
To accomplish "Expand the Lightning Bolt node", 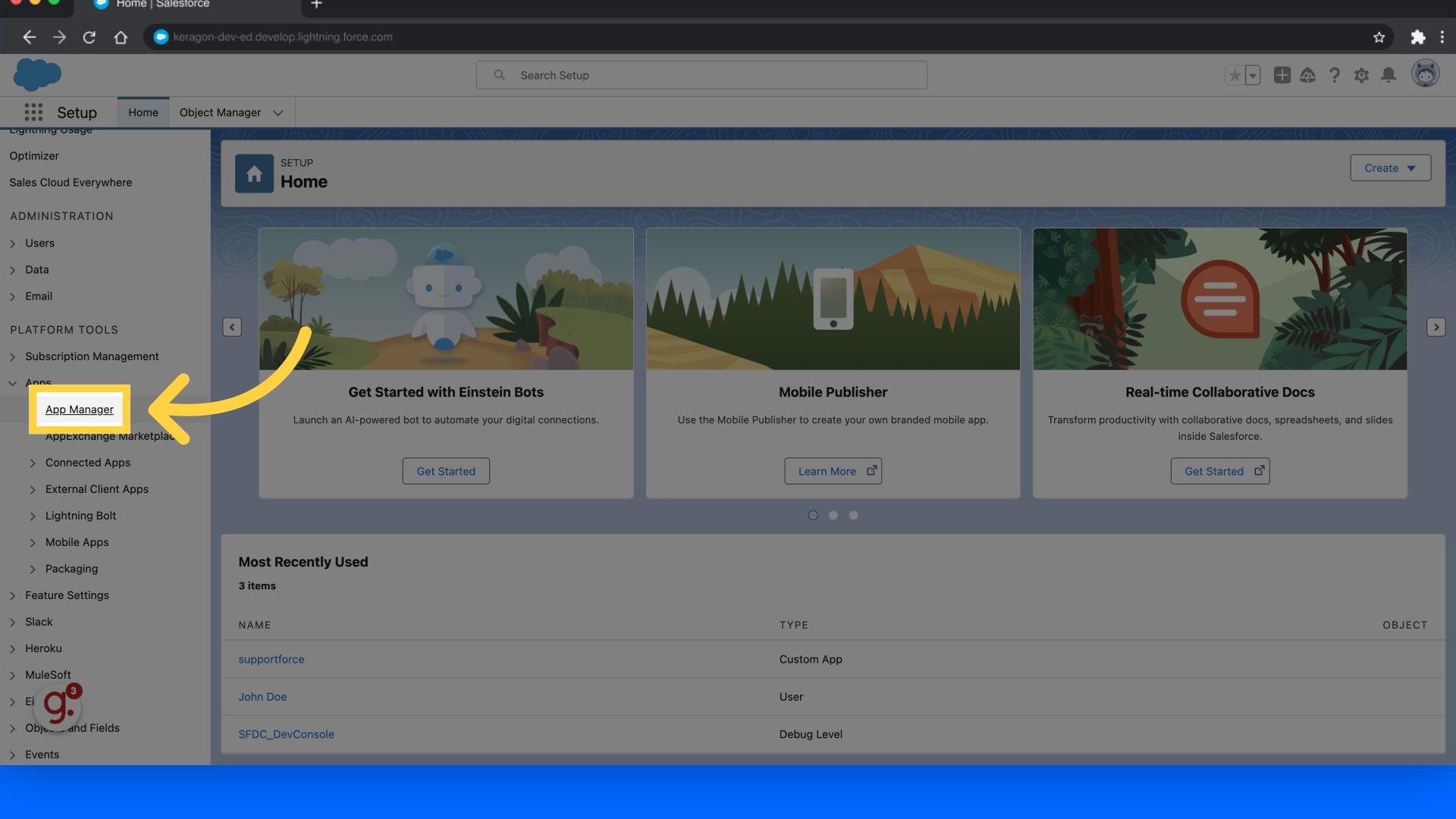I will coord(33,516).
